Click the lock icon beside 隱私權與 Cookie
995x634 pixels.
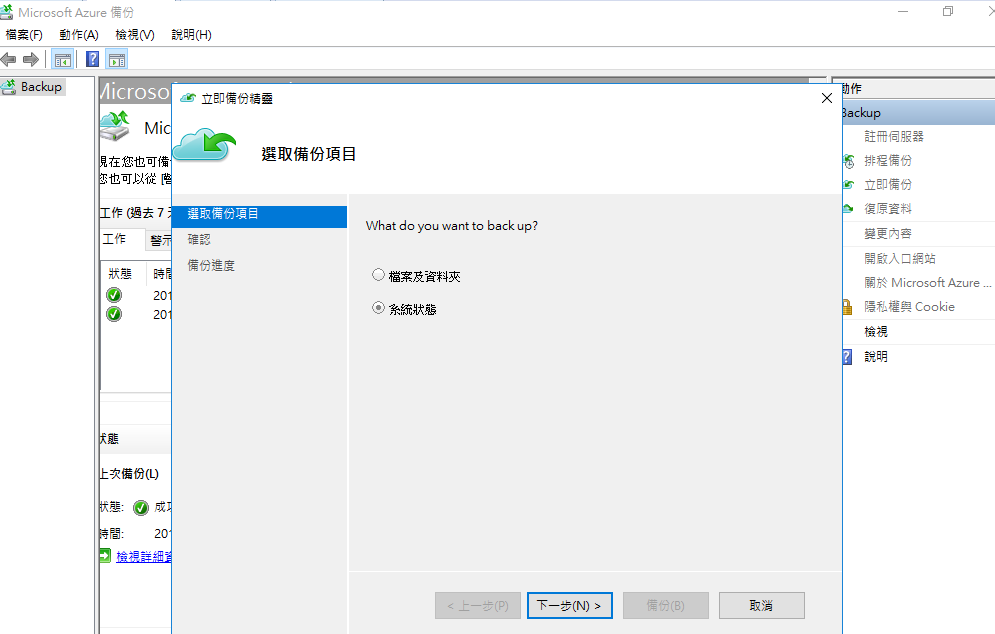click(847, 307)
